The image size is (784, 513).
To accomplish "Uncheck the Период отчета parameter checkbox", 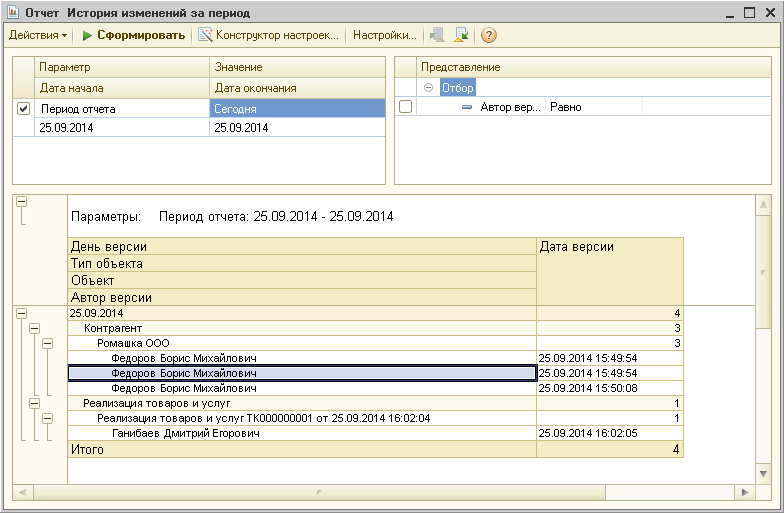I will pyautogui.click(x=24, y=108).
